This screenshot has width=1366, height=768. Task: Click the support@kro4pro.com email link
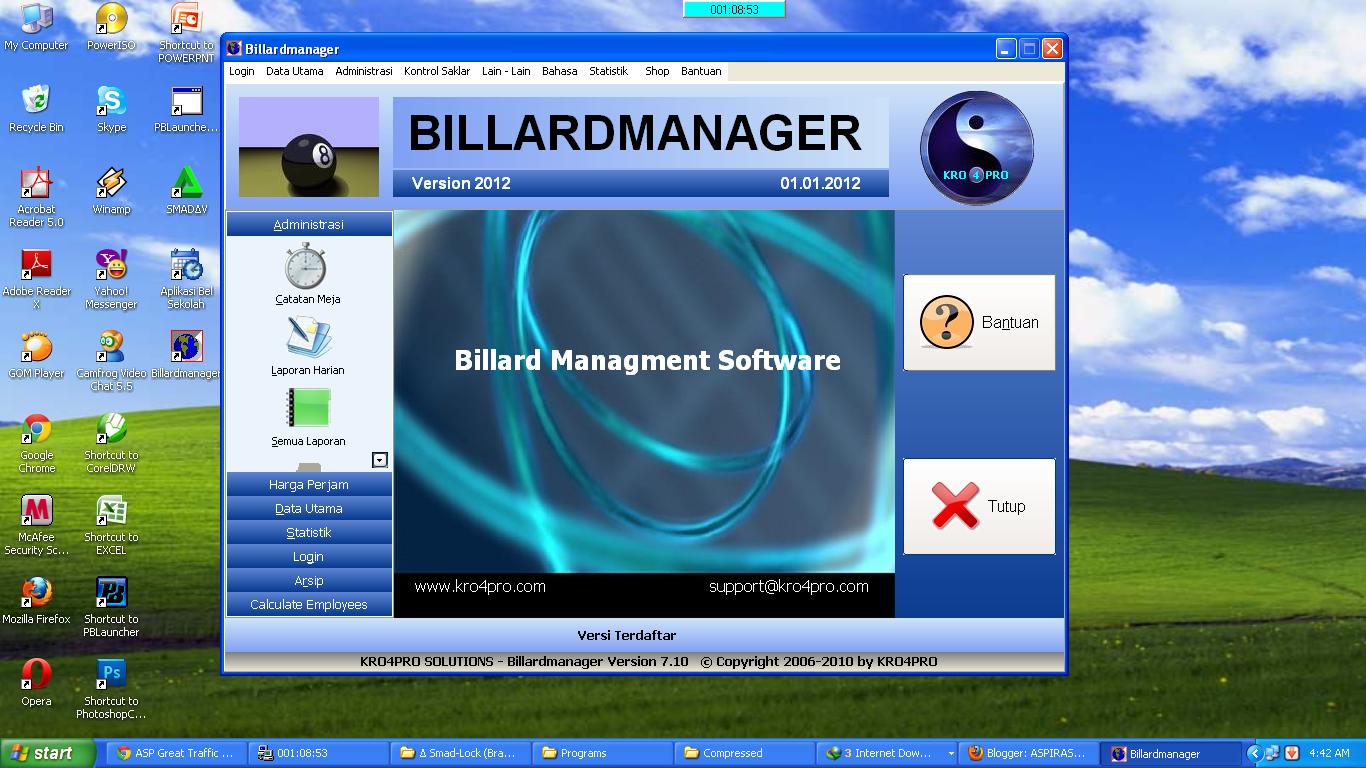[x=789, y=587]
